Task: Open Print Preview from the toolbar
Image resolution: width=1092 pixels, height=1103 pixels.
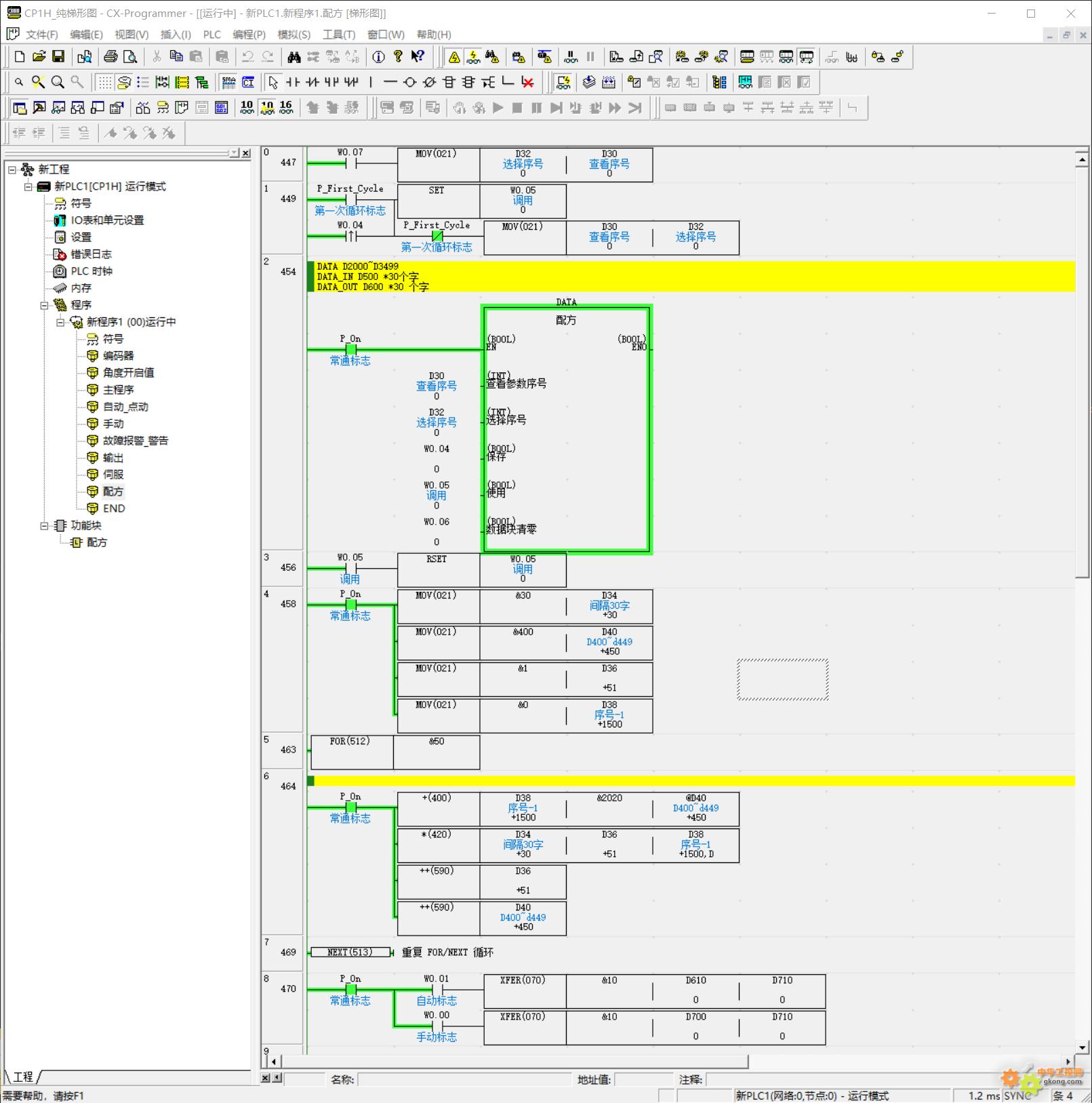Action: point(130,57)
